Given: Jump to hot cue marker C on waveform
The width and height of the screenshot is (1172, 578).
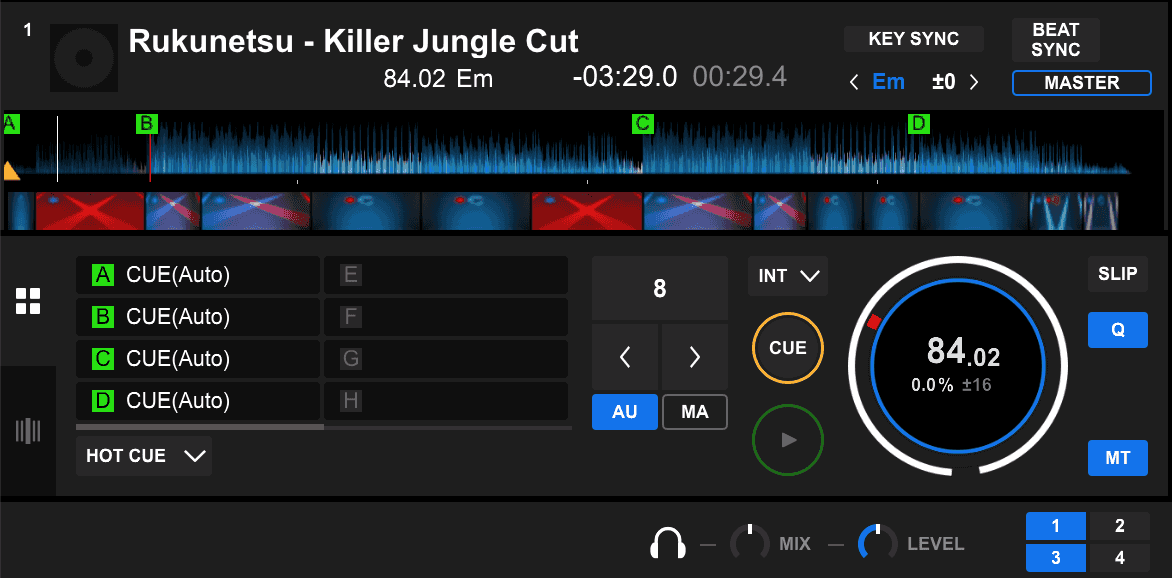Looking at the screenshot, I should 642,124.
